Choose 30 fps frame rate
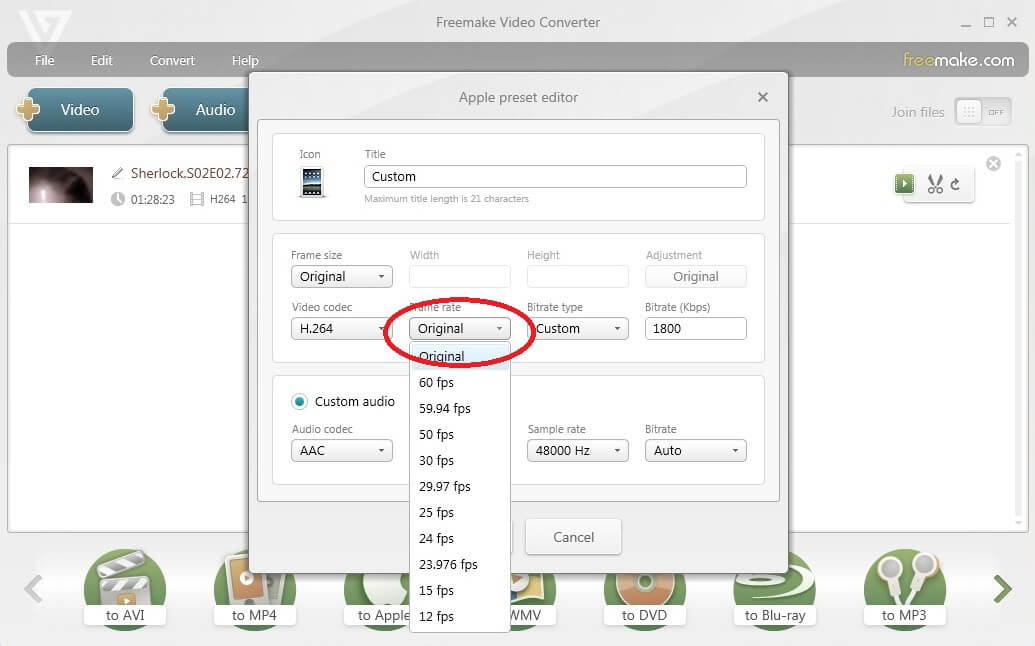The height and width of the screenshot is (646, 1035). point(460,461)
